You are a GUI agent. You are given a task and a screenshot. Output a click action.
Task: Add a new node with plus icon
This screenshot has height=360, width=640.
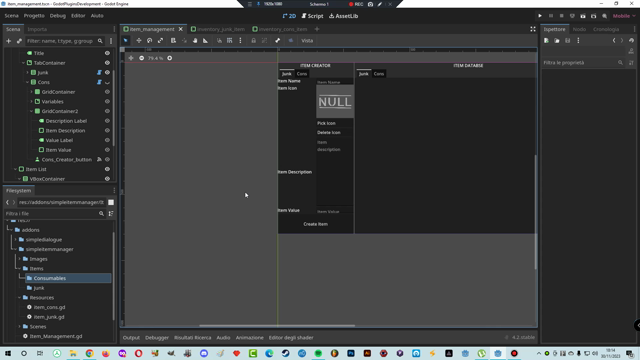point(8,41)
